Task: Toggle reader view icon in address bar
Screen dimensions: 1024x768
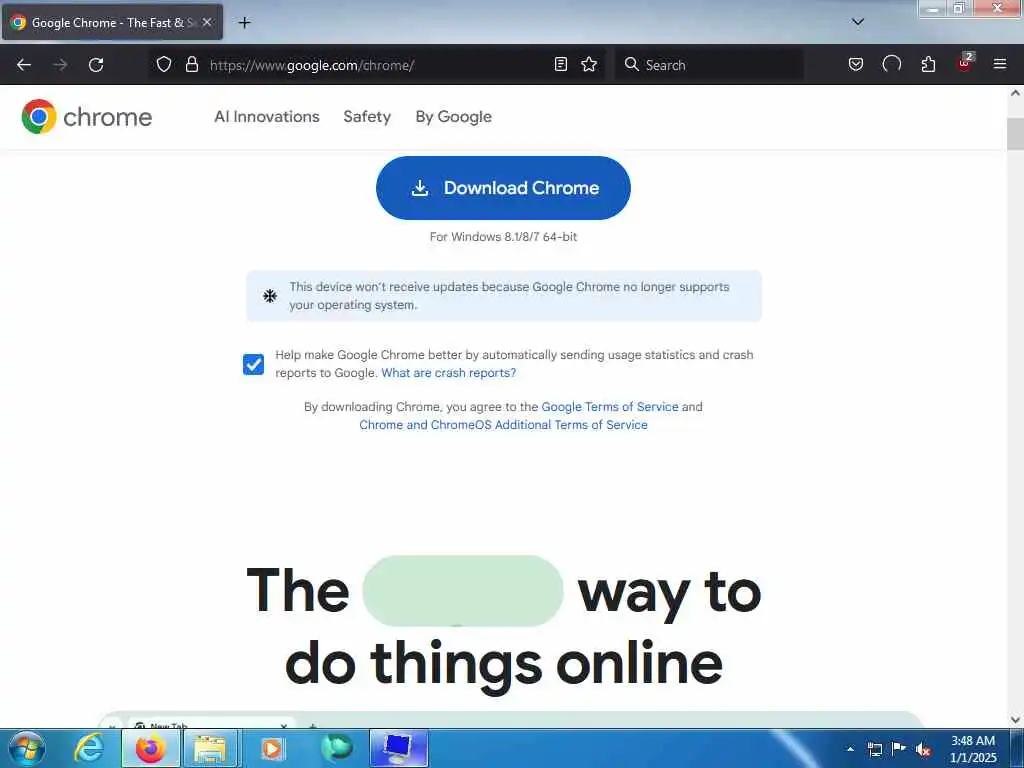Action: pyautogui.click(x=560, y=64)
